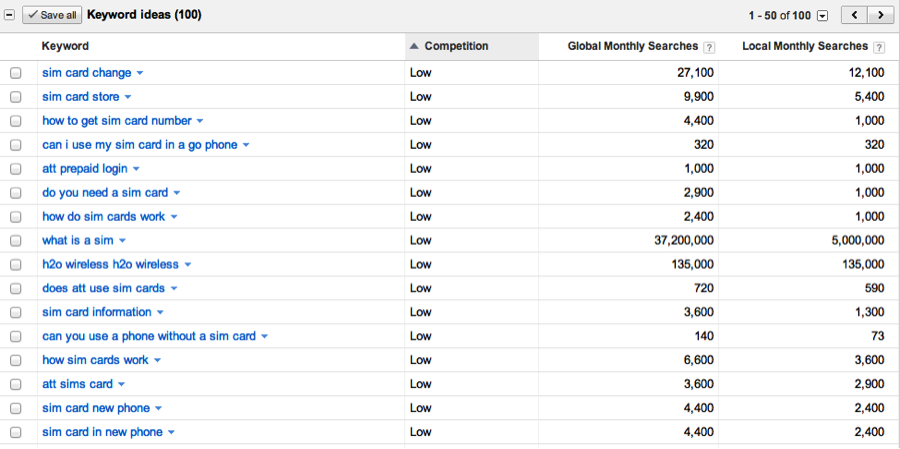Check the box for sim card change
Viewport: 900px width, 449px height.
tap(15, 73)
